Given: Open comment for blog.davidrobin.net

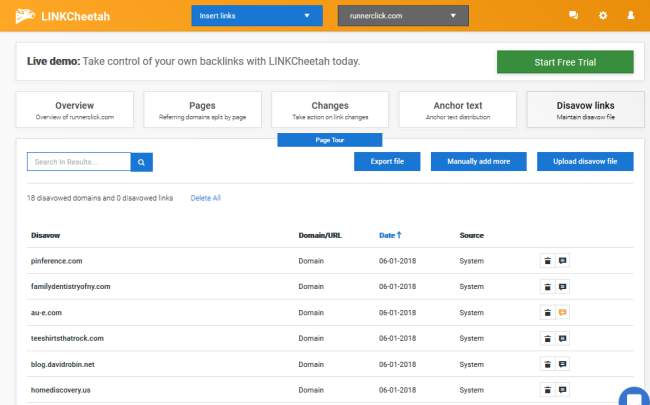Looking at the screenshot, I should pos(563,364).
